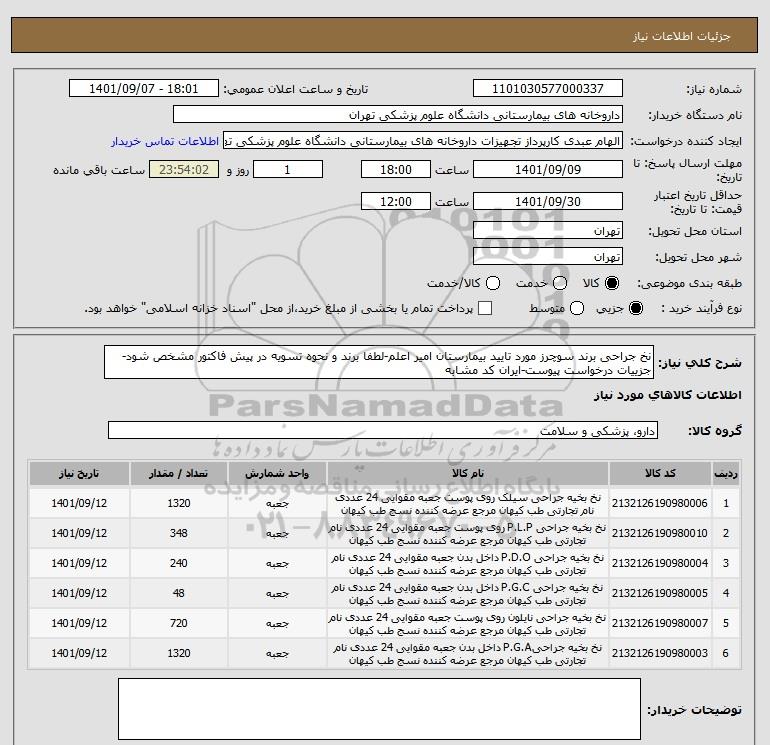Click quantity 1320 in row 6
770x745 pixels.
178,653
